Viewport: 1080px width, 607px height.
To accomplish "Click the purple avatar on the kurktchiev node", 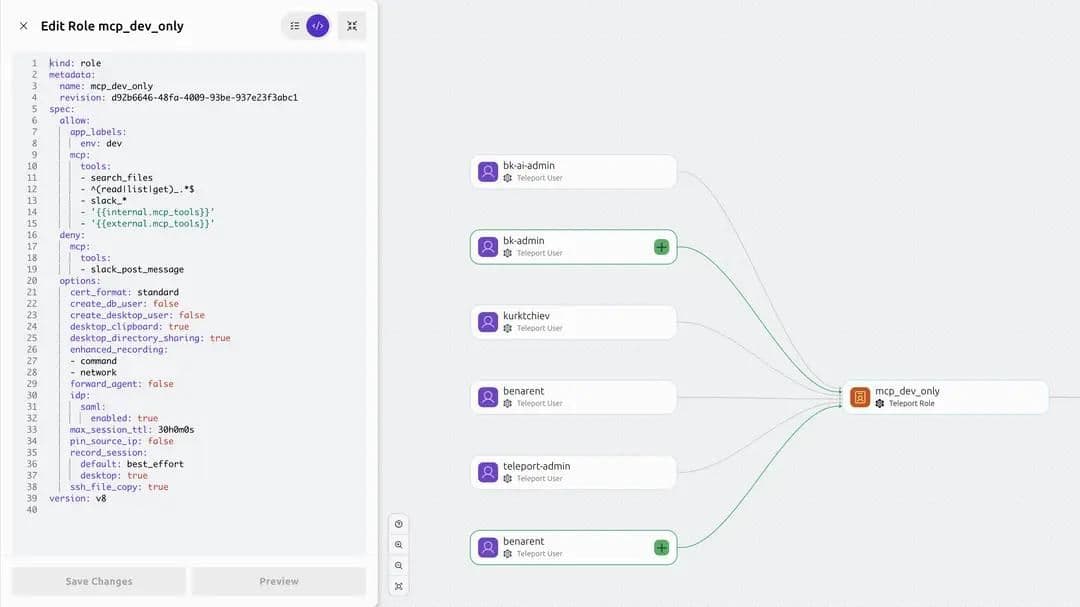I will point(487,321).
